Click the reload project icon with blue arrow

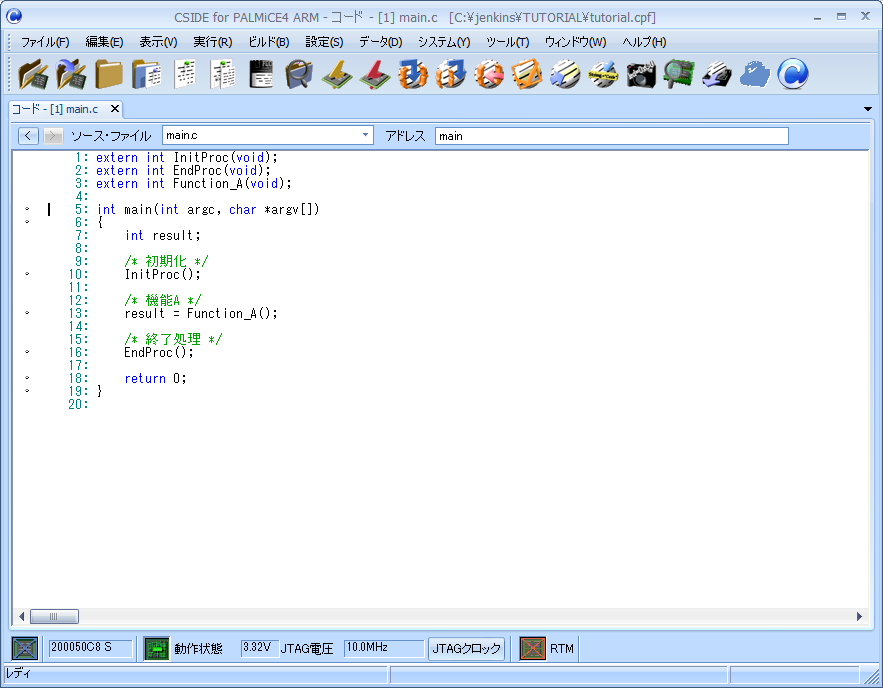click(71, 74)
